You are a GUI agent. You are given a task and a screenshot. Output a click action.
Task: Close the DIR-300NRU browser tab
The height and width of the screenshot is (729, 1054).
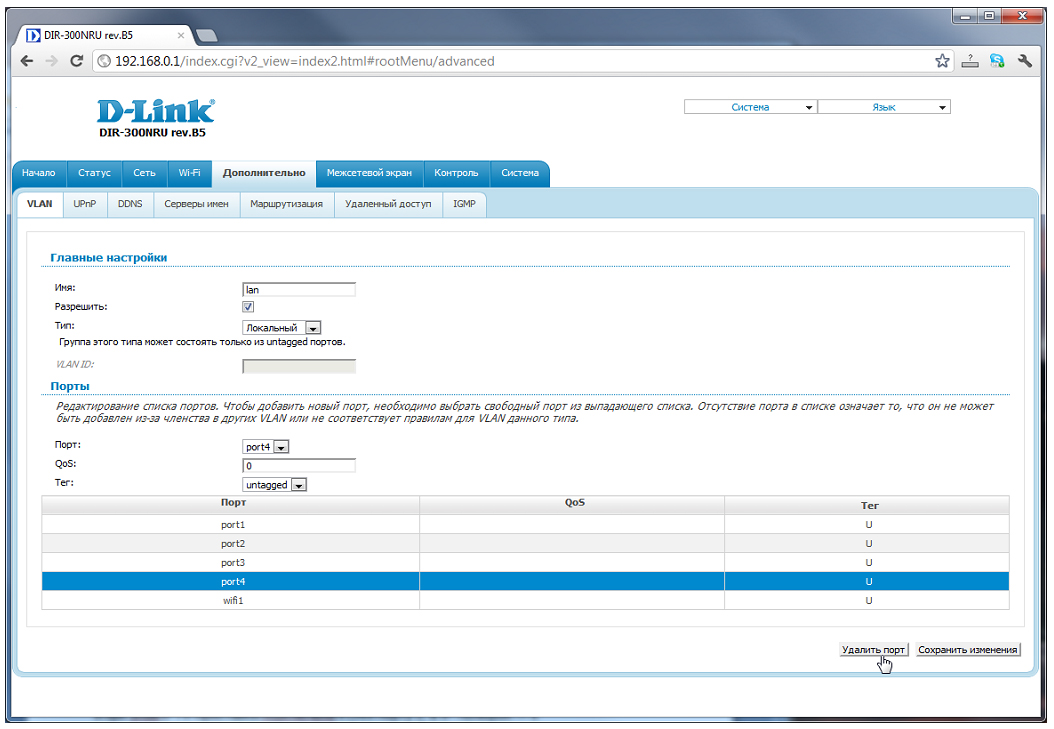[181, 35]
